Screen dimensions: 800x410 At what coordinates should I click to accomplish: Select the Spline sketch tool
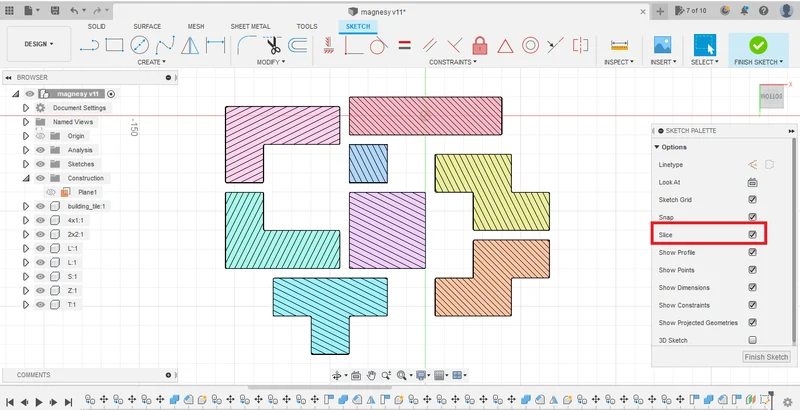(165, 45)
